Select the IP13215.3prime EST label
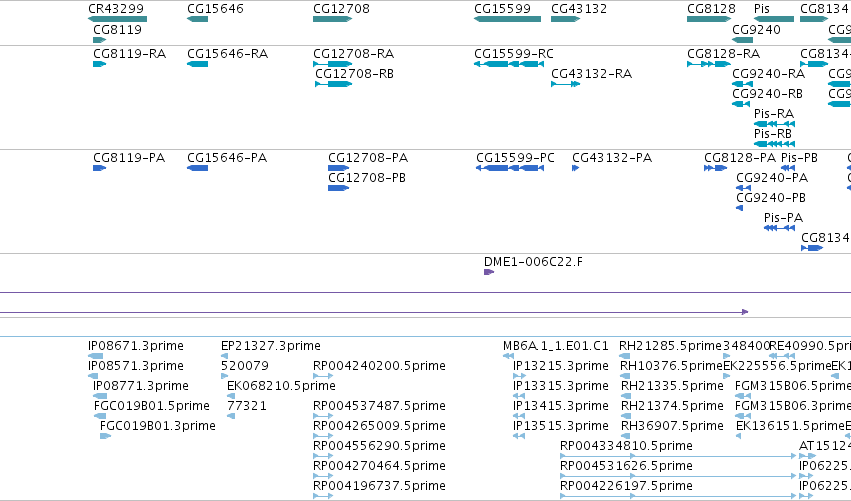The height and width of the screenshot is (501, 851). (561, 365)
